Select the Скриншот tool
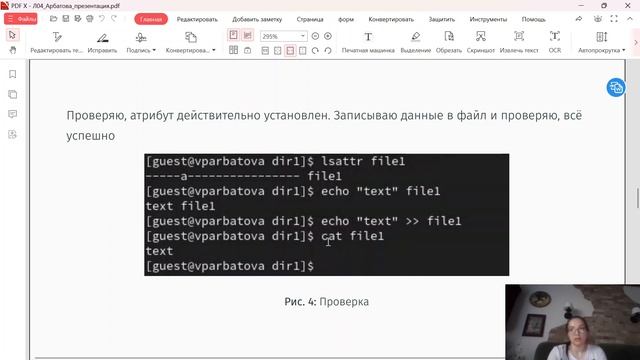This screenshot has height=360, width=640. pos(480,42)
